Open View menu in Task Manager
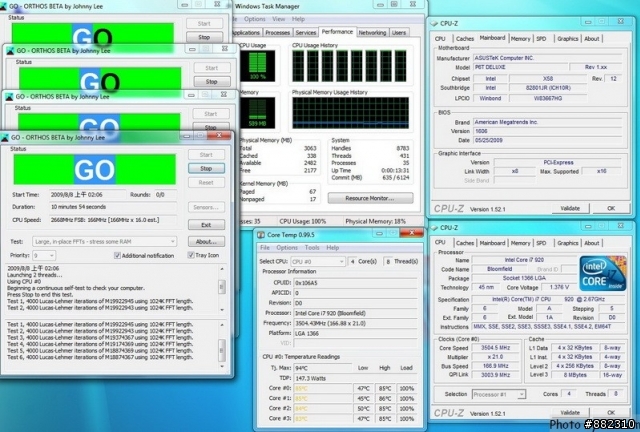Viewport: 640px width, 432px height. point(279,19)
